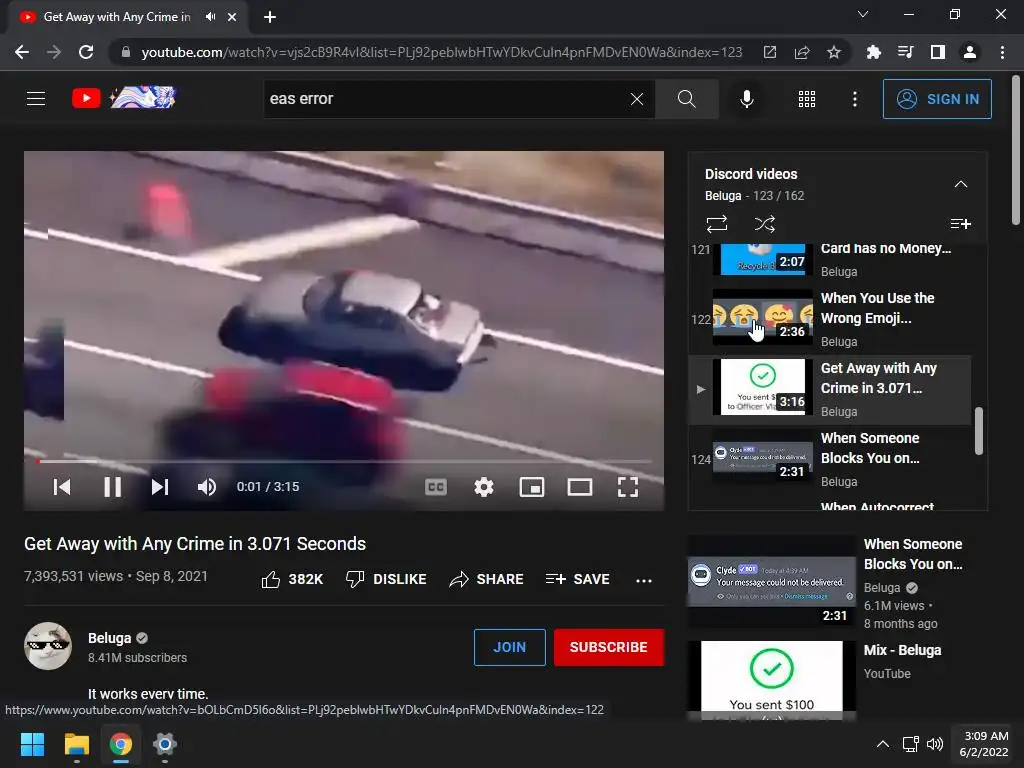
Task: Close the 'Get Away with Any Crime' tab
Action: pos(232,17)
